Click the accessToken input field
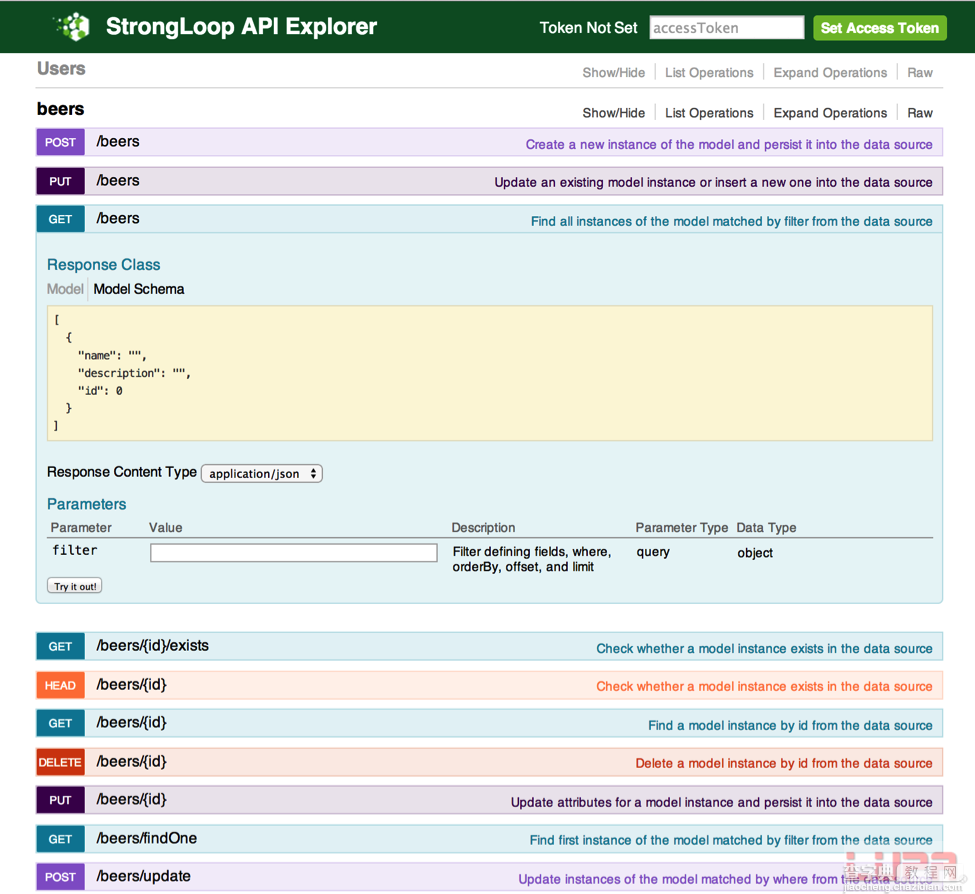The height and width of the screenshot is (894, 975). 726,28
